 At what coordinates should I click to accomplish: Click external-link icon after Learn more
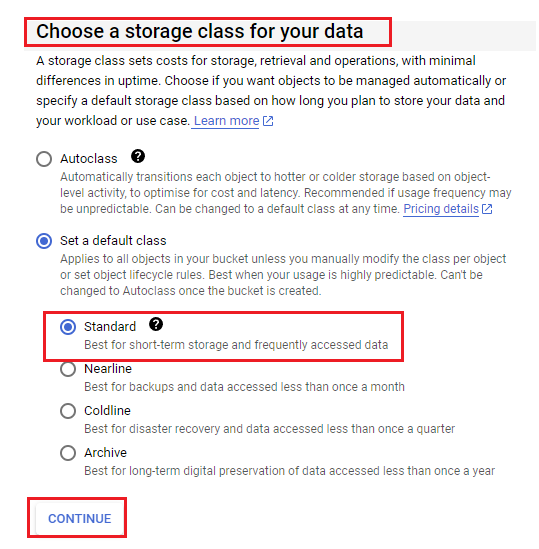[268, 121]
